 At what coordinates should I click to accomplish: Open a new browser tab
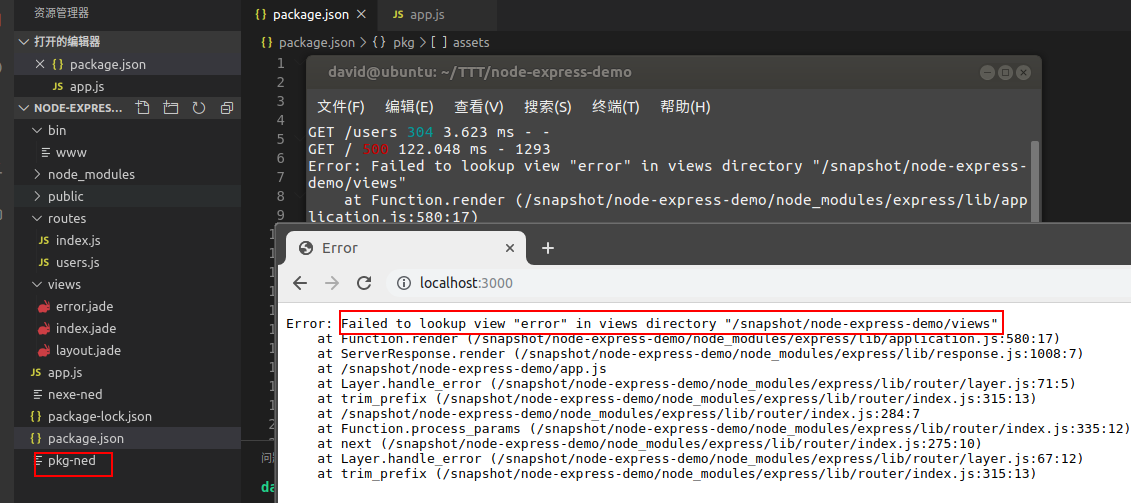[547, 248]
